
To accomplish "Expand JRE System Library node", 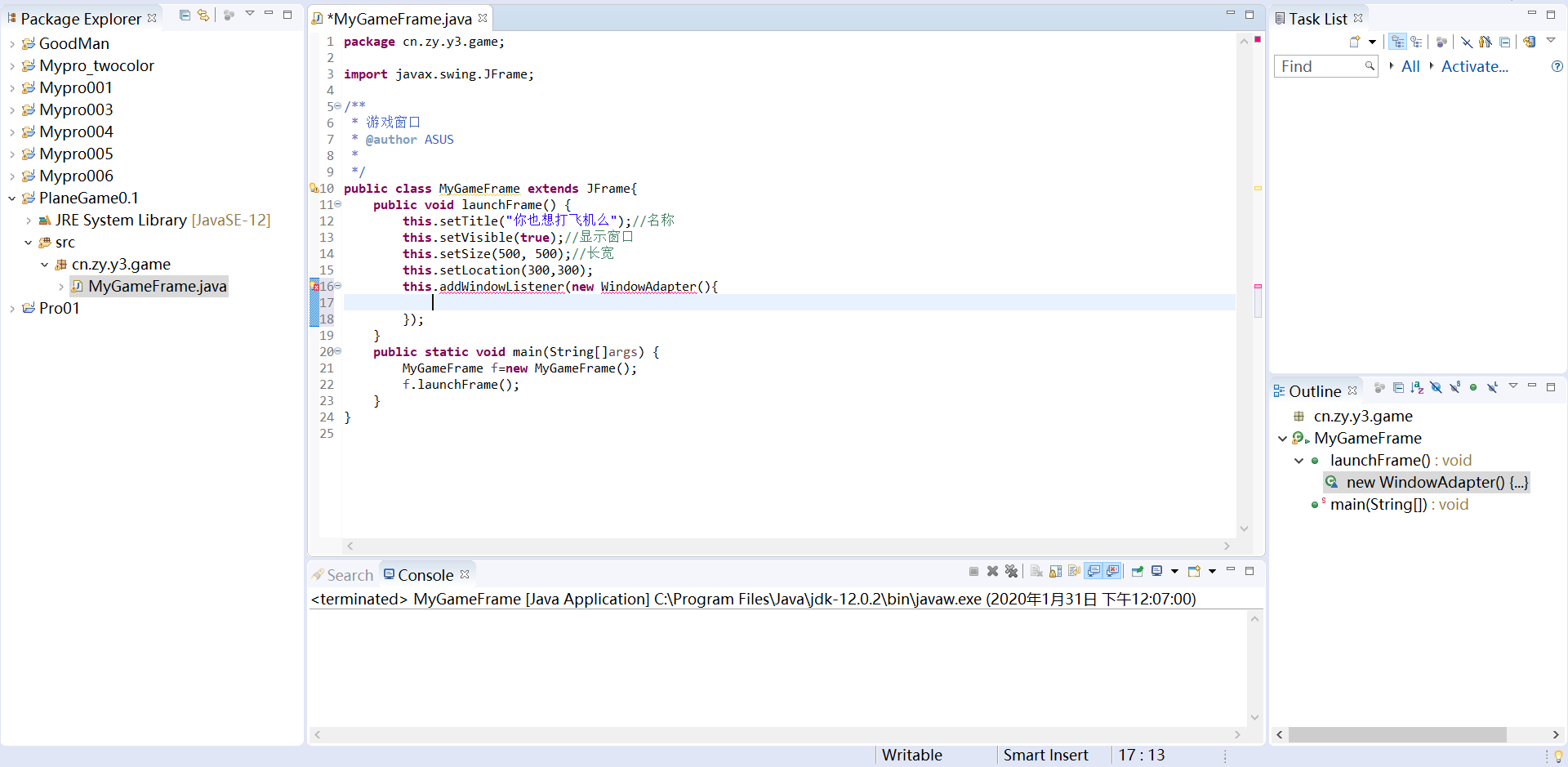I will point(28,221).
